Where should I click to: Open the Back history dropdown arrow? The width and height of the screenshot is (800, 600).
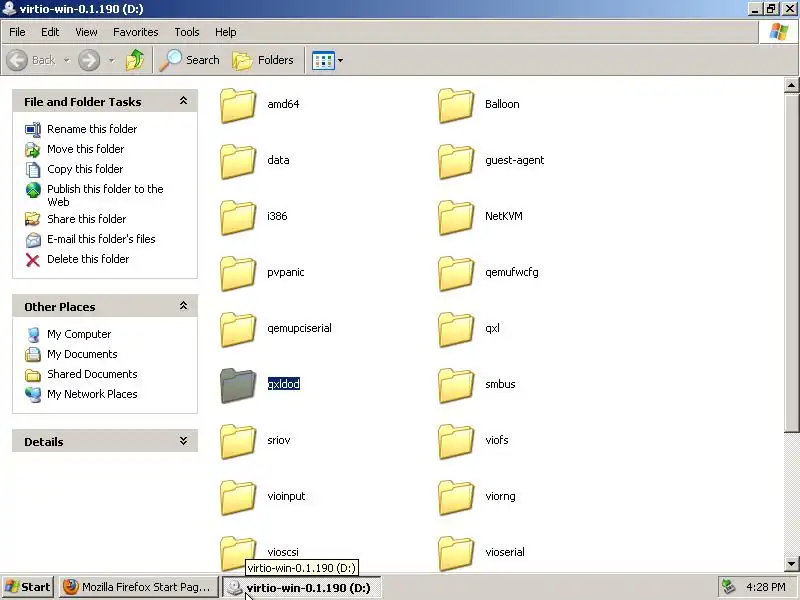67,61
